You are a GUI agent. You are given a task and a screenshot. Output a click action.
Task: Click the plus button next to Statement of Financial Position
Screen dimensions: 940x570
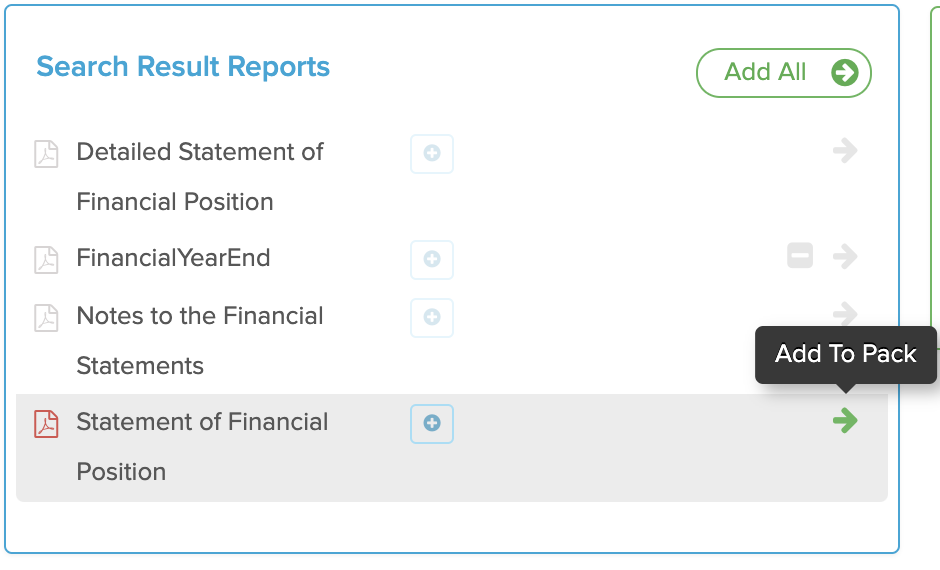pos(432,423)
